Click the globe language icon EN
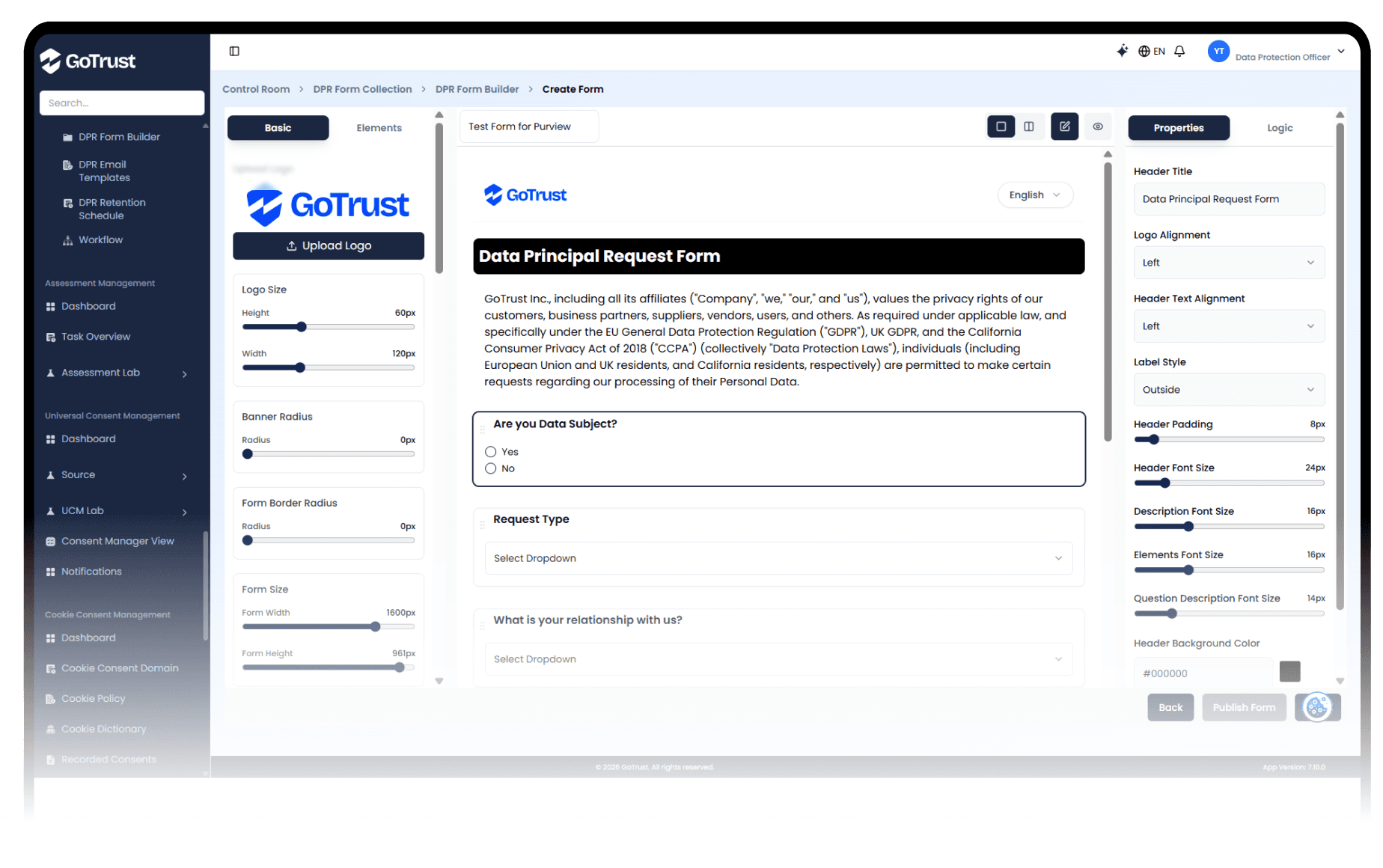 1152,51
